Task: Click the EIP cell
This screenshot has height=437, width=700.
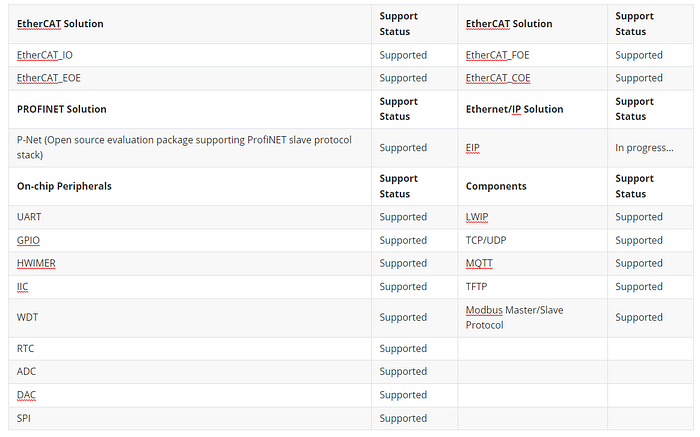Action: [x=473, y=147]
